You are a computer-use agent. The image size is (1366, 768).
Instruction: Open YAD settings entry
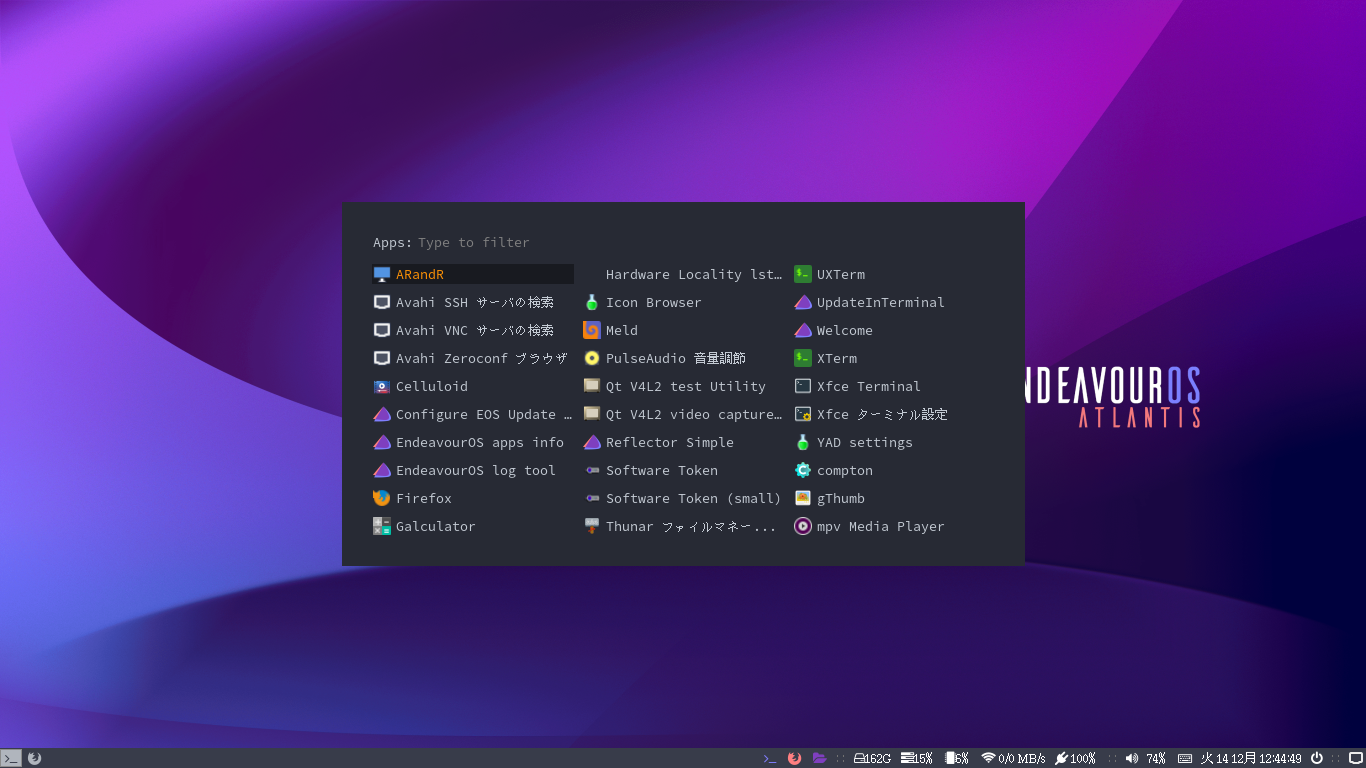point(893,442)
